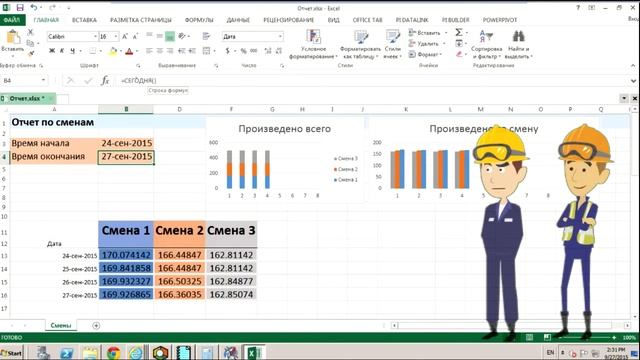This screenshot has height=360, width=640.
Task: Expand the Name Box B4 dropdown arrow
Action: (43, 80)
